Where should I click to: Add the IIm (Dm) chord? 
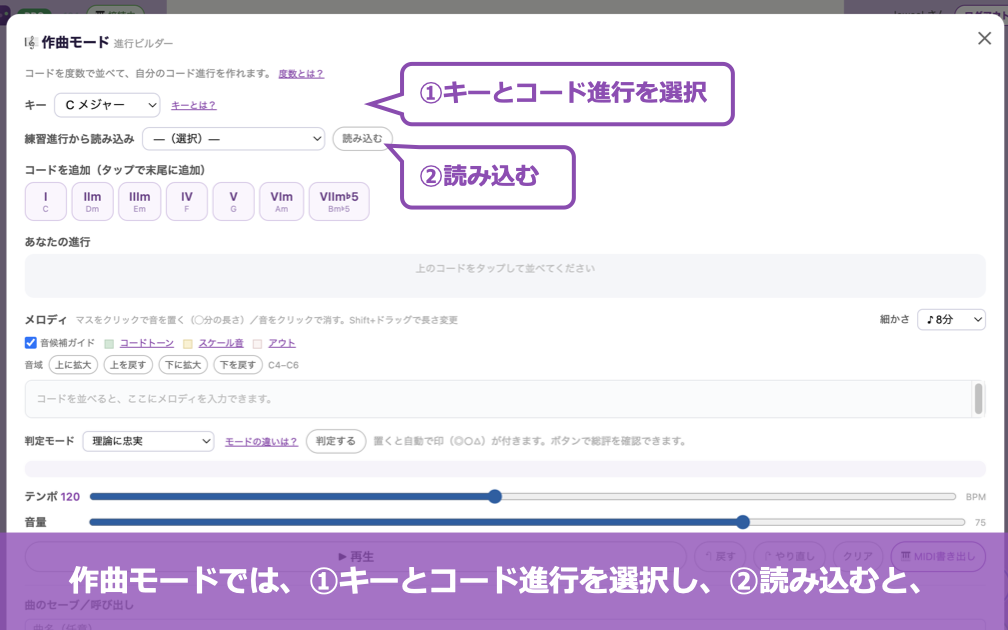tap(93, 202)
